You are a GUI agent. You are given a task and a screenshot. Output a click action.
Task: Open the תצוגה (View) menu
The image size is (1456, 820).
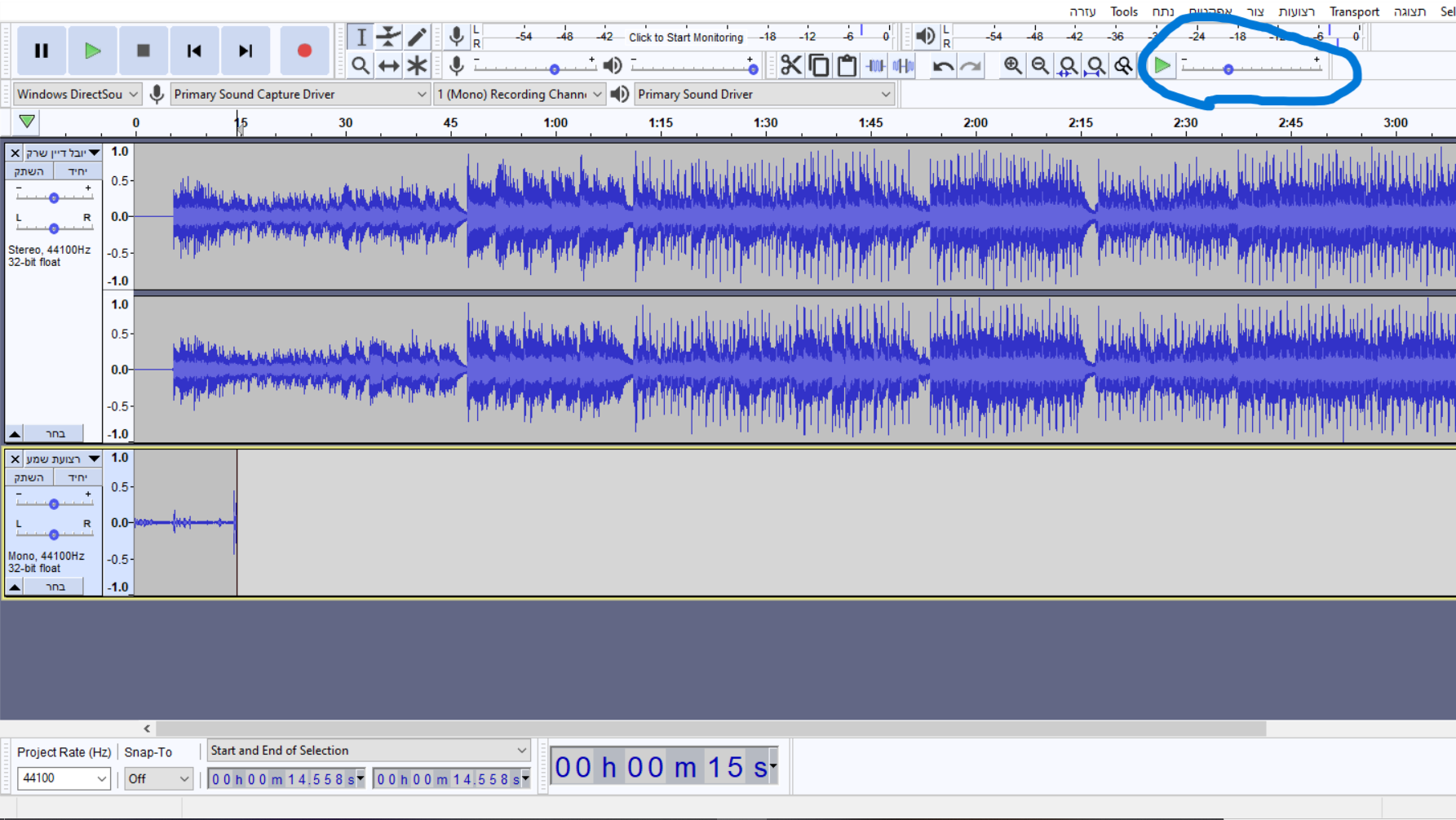[x=1410, y=11]
